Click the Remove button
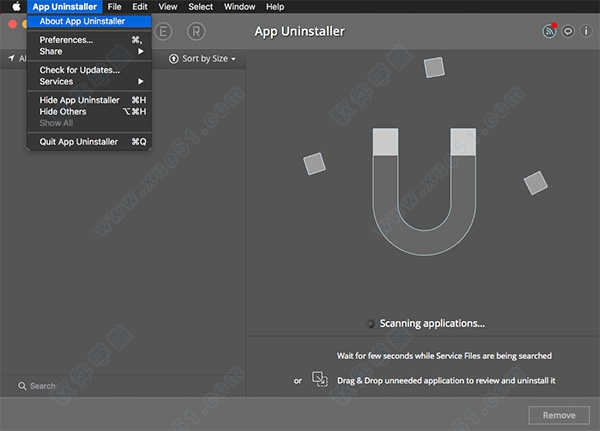 click(559, 415)
